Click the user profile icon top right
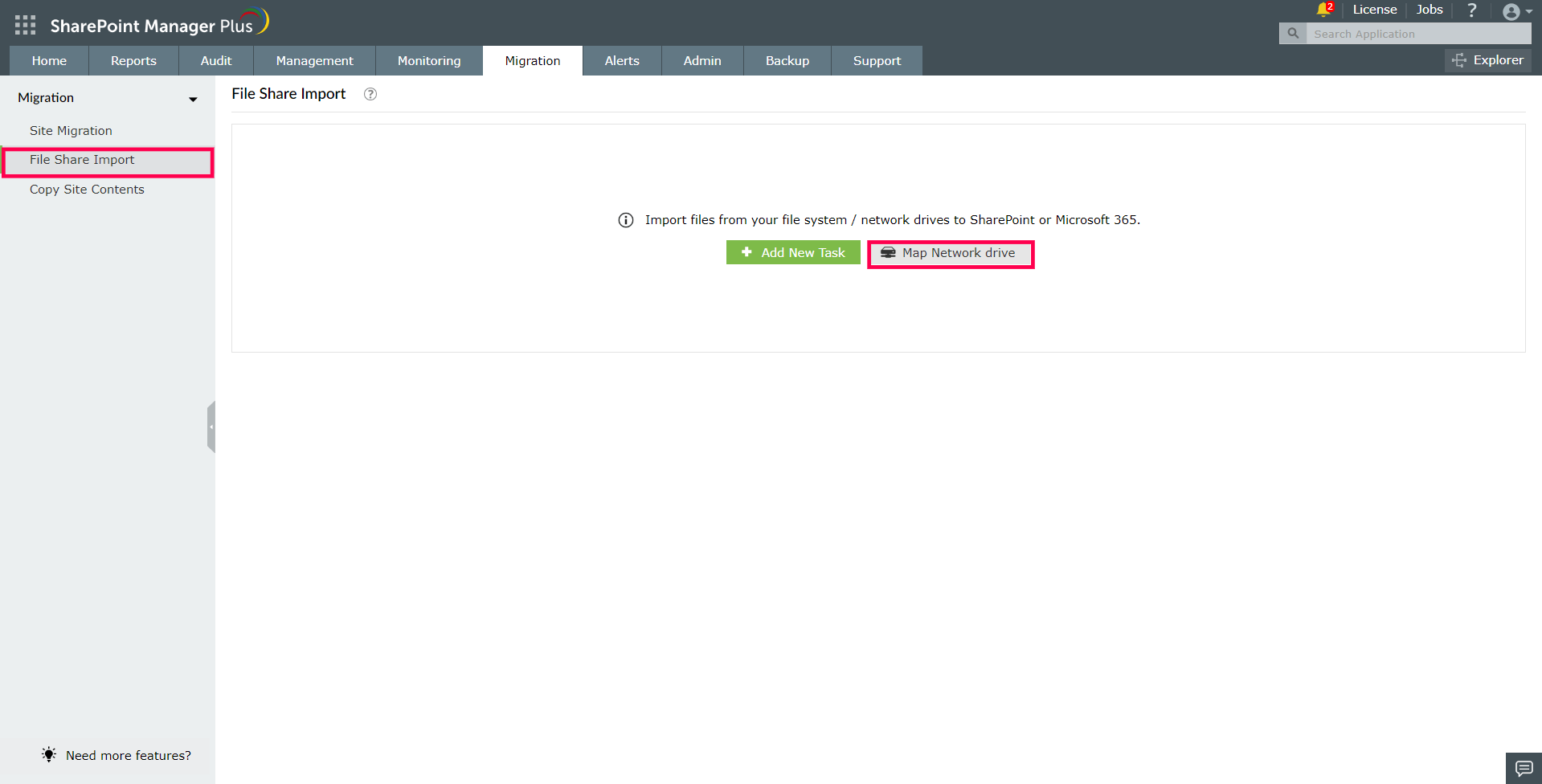This screenshot has width=1542, height=784. [x=1511, y=11]
